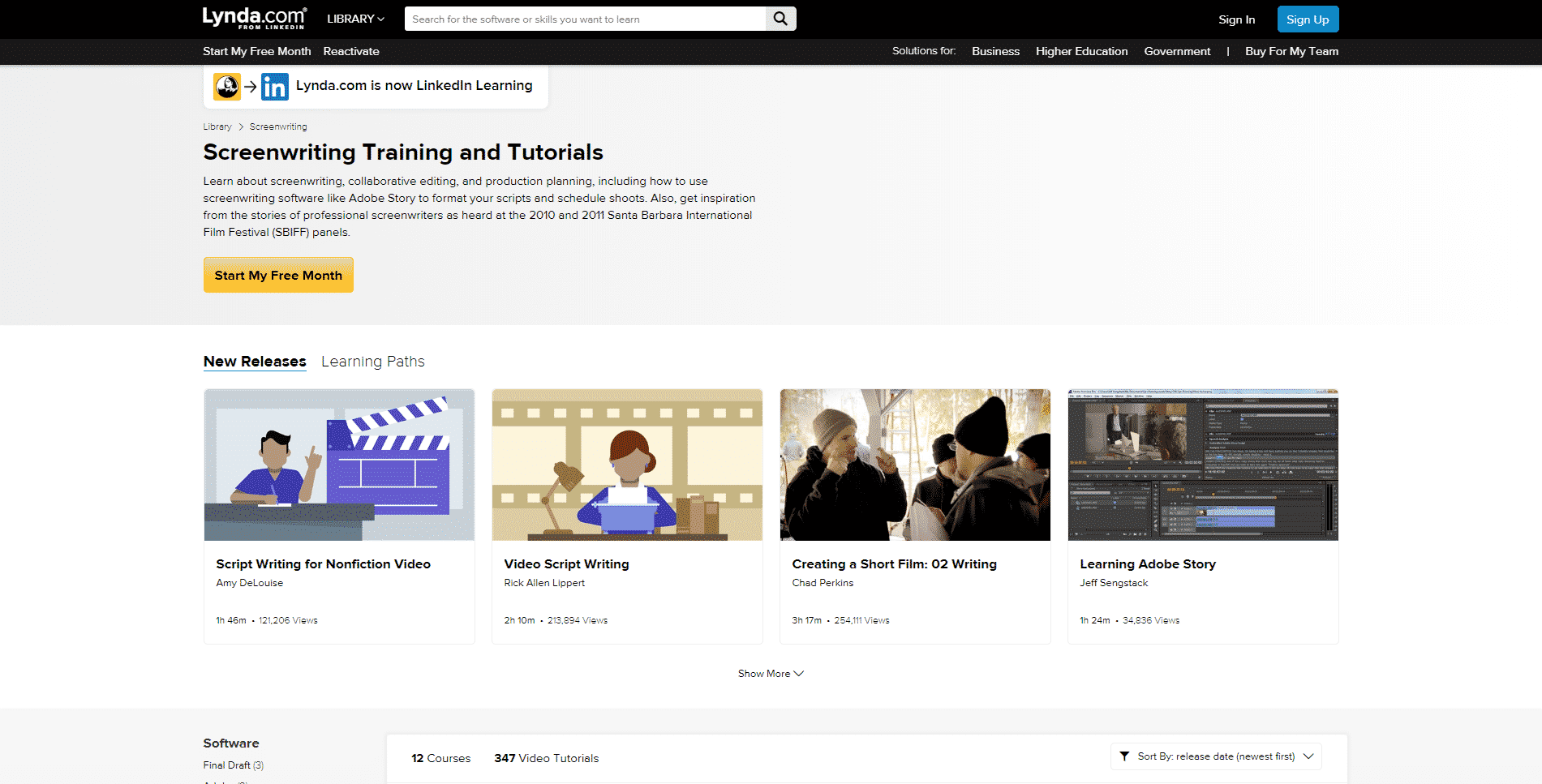Viewport: 1542px width, 784px height.
Task: Open Creating a Short Film thumbnail
Action: coord(915,465)
